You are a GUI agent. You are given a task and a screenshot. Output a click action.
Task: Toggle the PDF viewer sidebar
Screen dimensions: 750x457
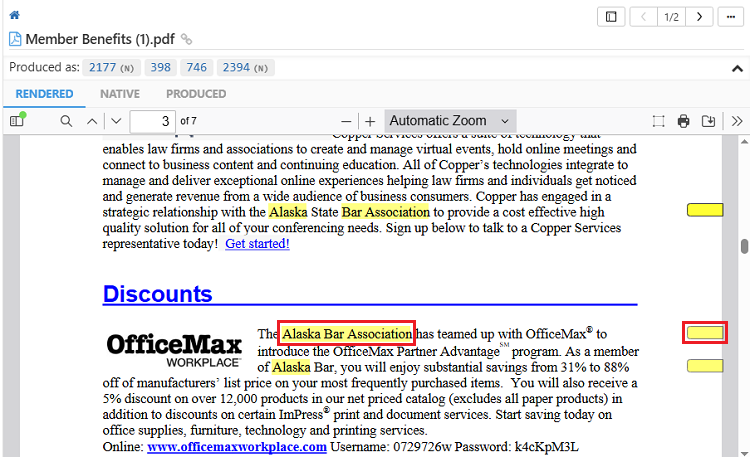pos(17,121)
